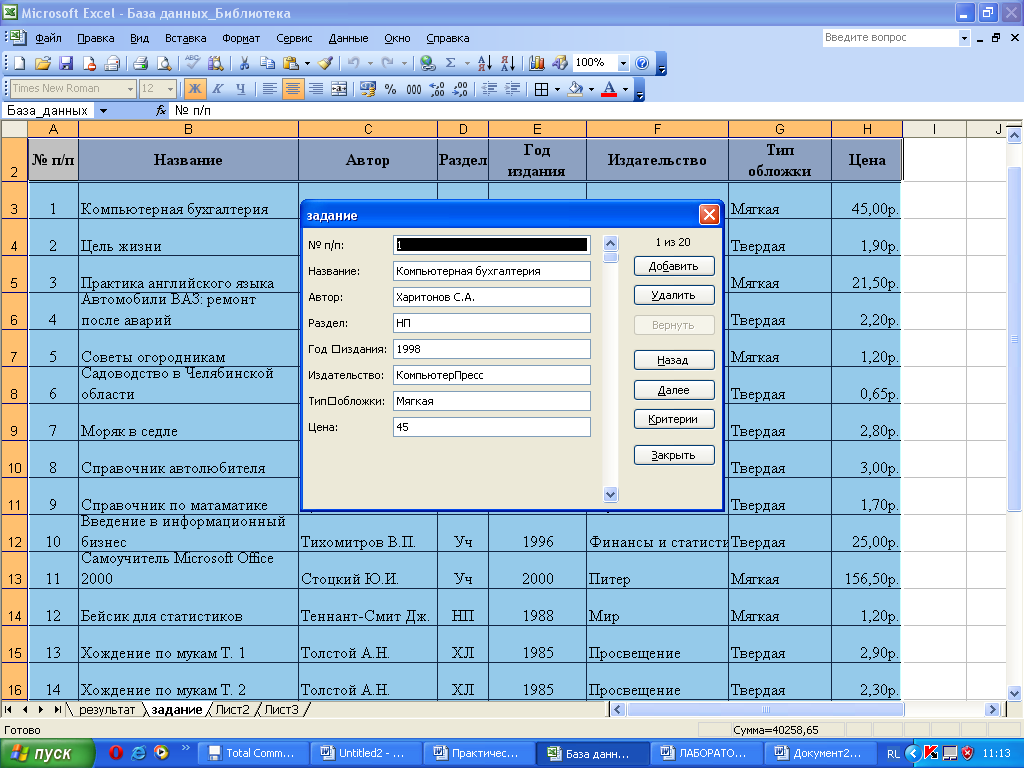Image resolution: width=1024 pixels, height=768 pixels.
Task: Apply fill color bucket
Action: point(575,89)
